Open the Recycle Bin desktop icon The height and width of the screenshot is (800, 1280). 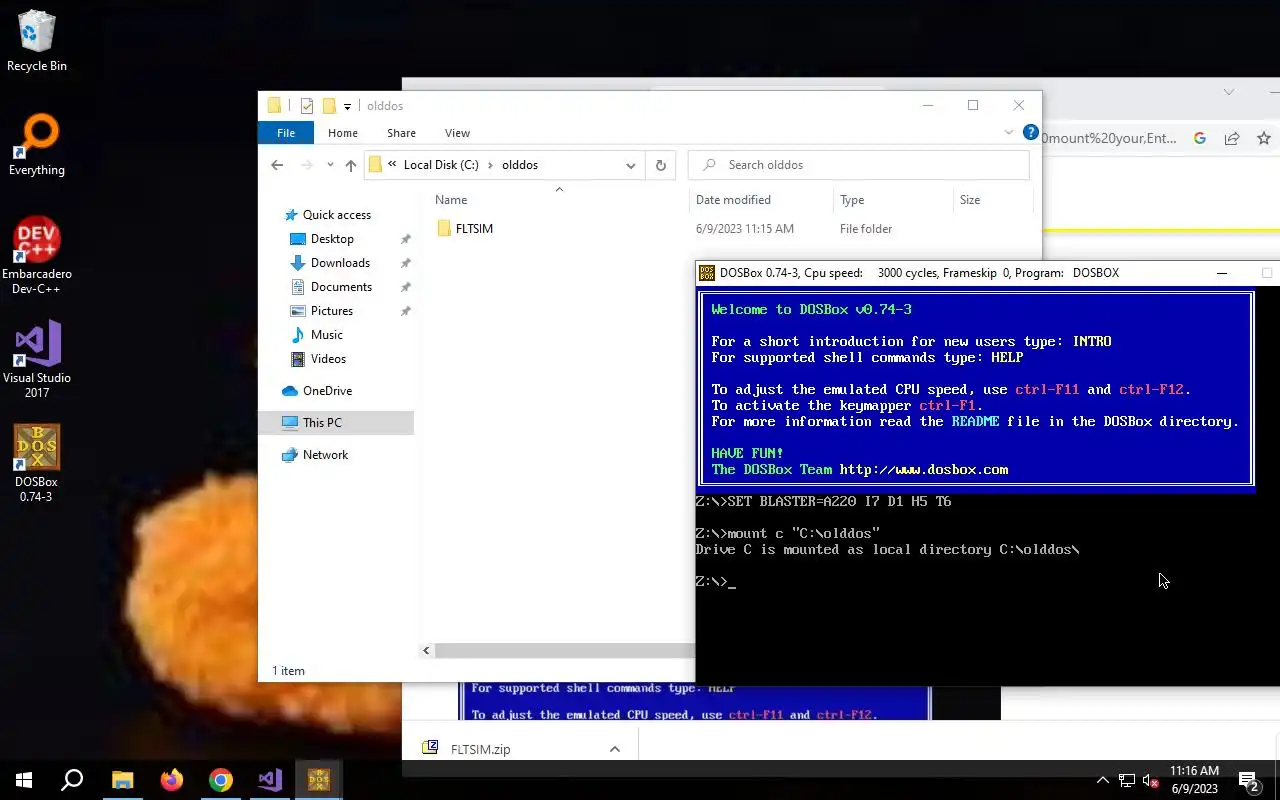click(x=37, y=42)
